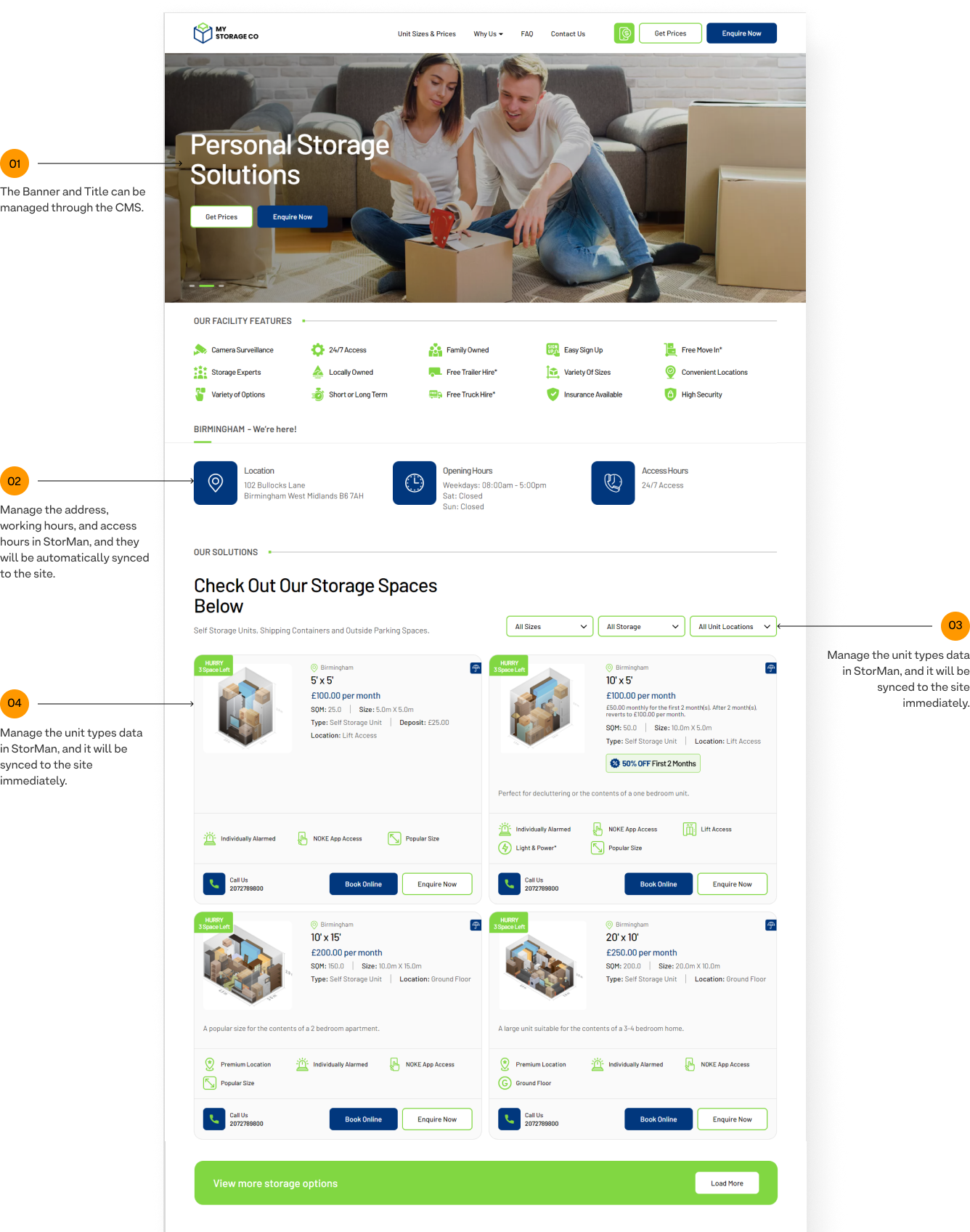Click the Free Trailer Hire icon
This screenshot has height=1232, width=970.
(436, 372)
